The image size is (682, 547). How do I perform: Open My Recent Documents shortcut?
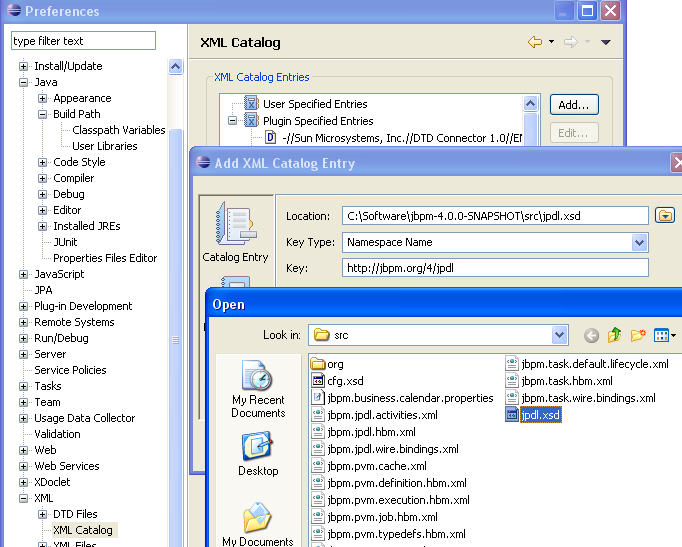click(258, 391)
